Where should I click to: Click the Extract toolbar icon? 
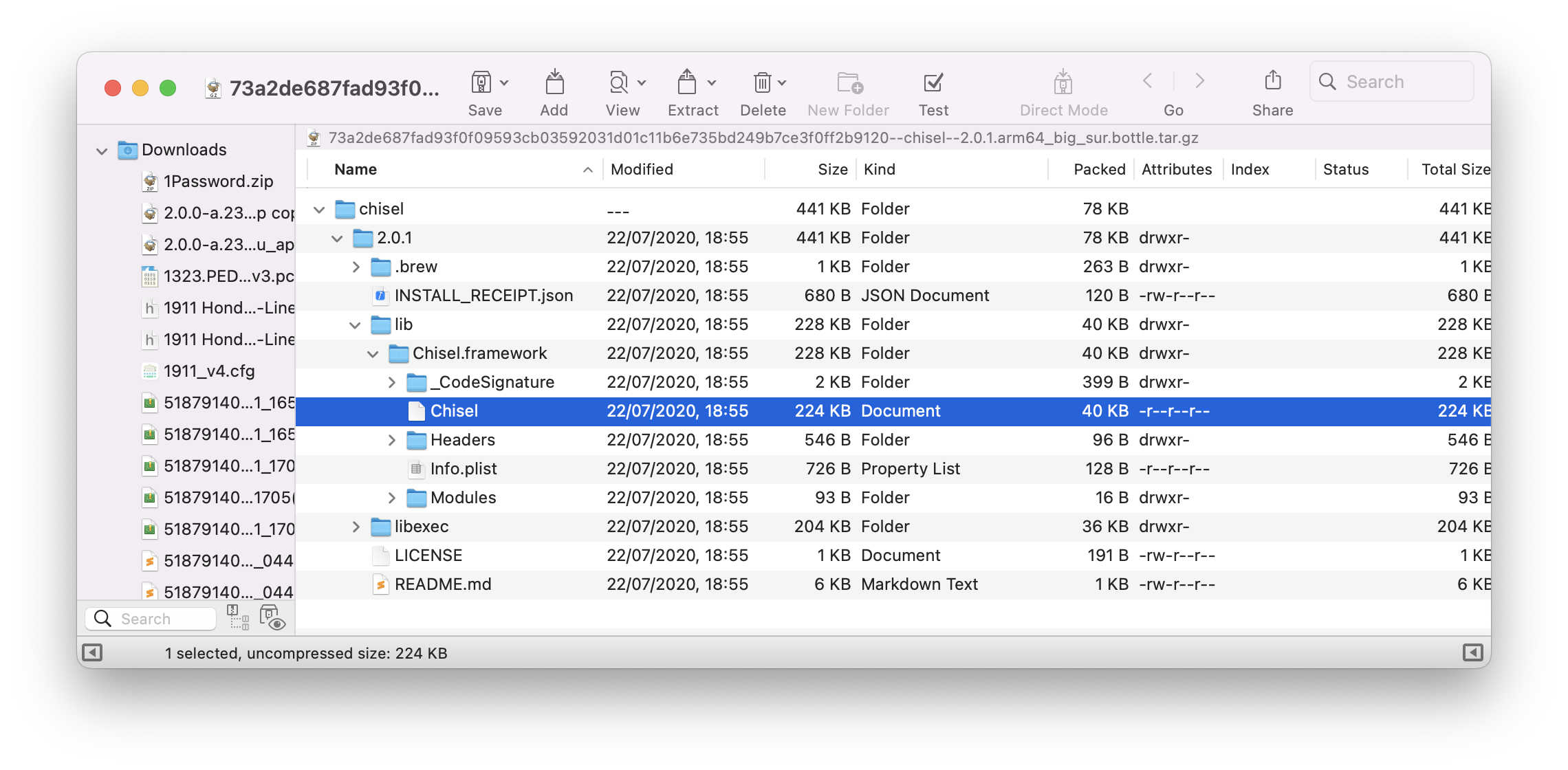[687, 82]
